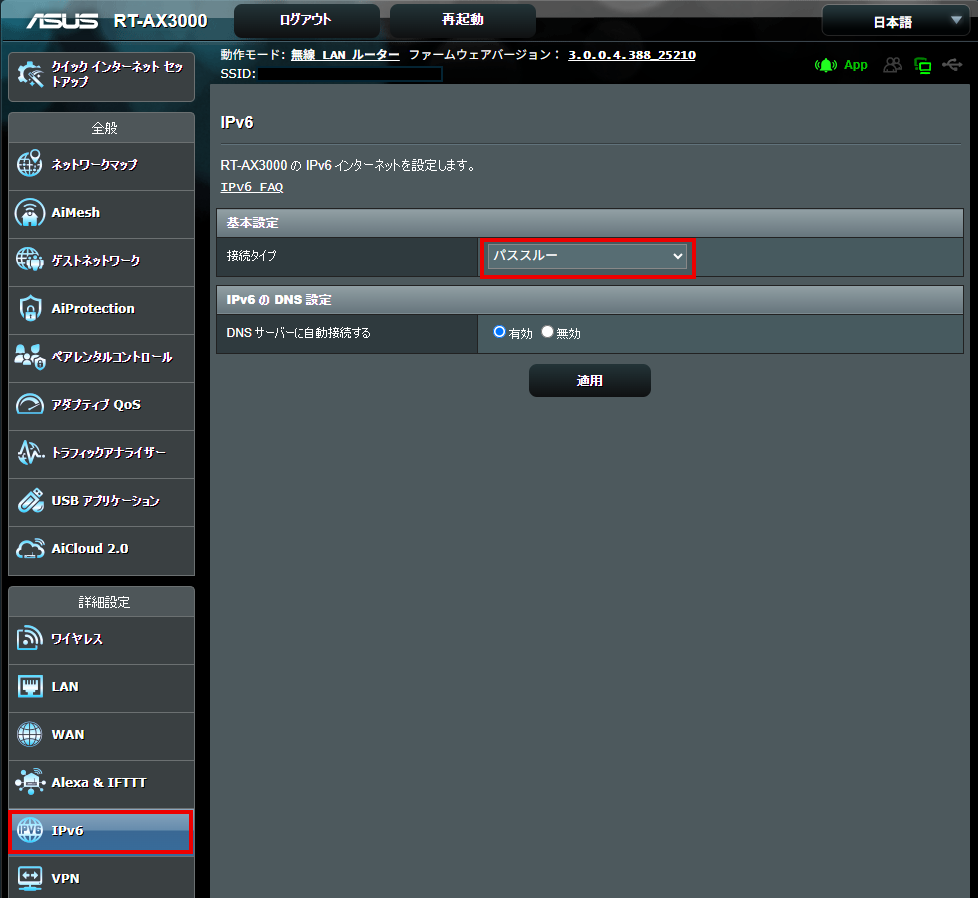Screen dimensions: 978x899
Task: Click the IPv6 page title
Action: tap(237, 122)
